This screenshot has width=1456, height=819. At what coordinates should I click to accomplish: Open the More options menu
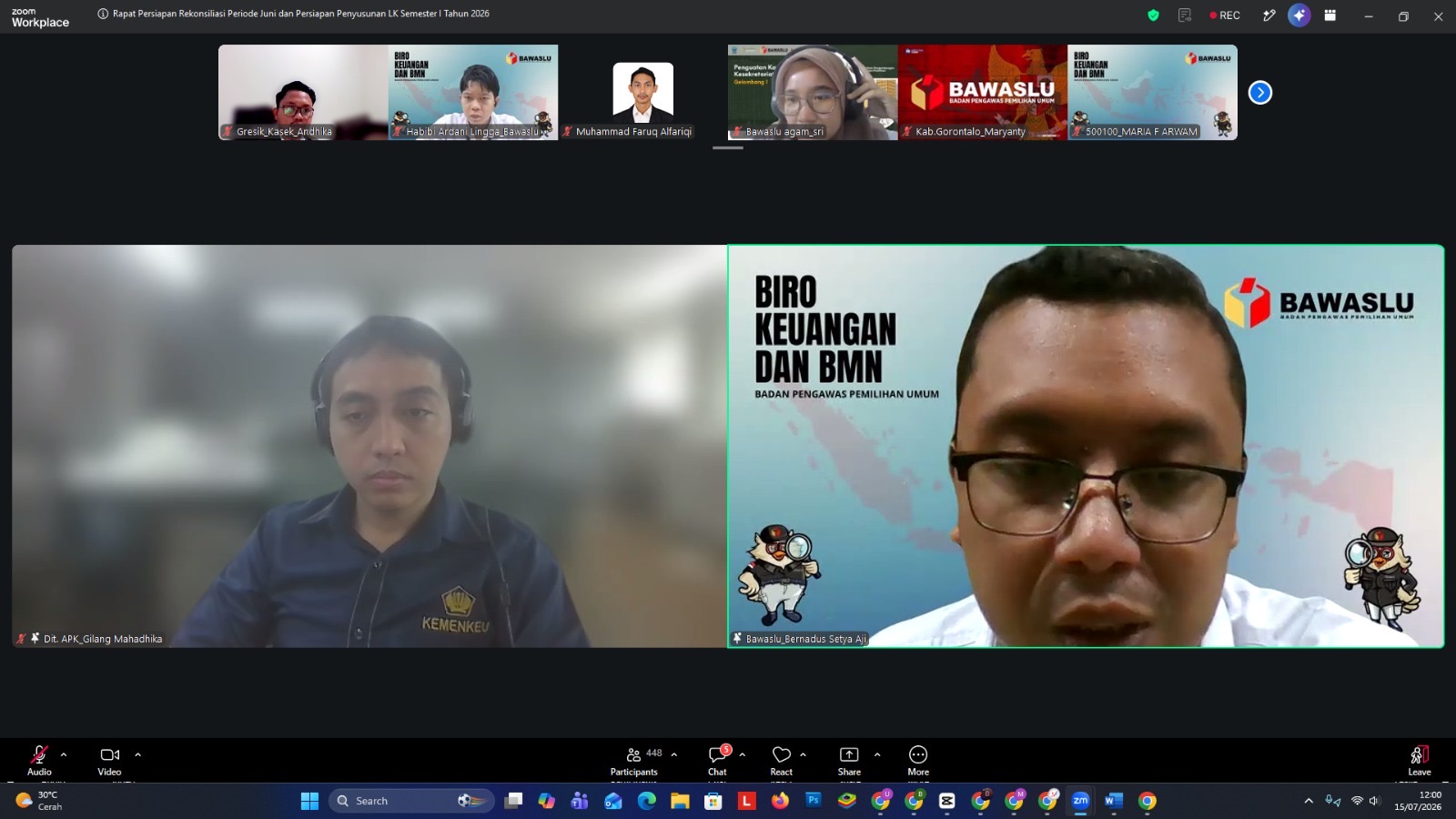(x=918, y=760)
